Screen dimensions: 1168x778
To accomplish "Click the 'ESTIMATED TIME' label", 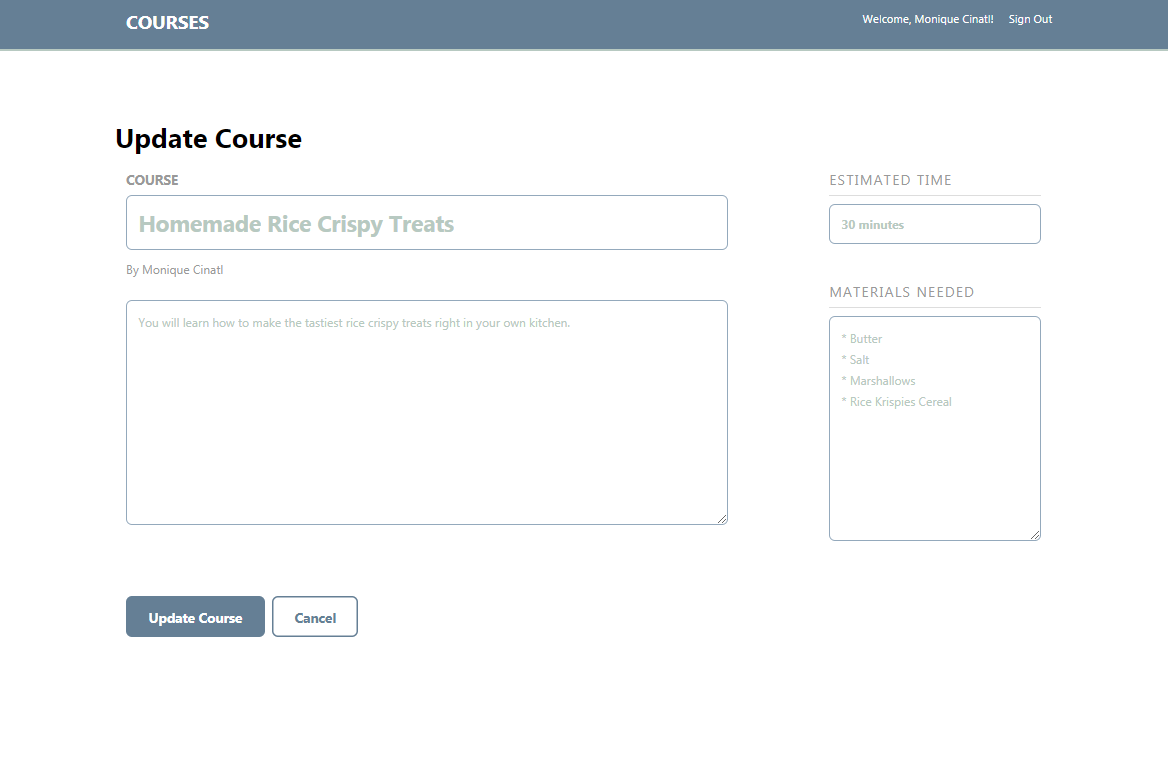I will [x=890, y=180].
